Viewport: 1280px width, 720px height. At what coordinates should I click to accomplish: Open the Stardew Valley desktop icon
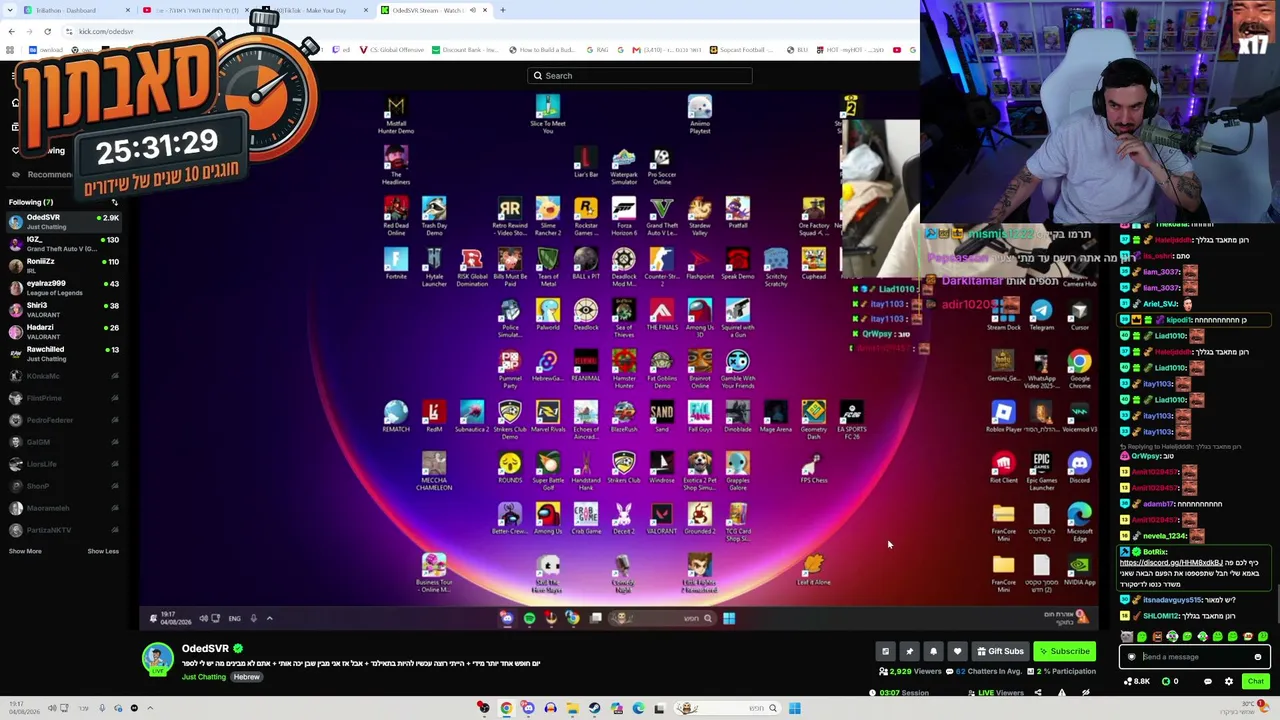(700, 213)
